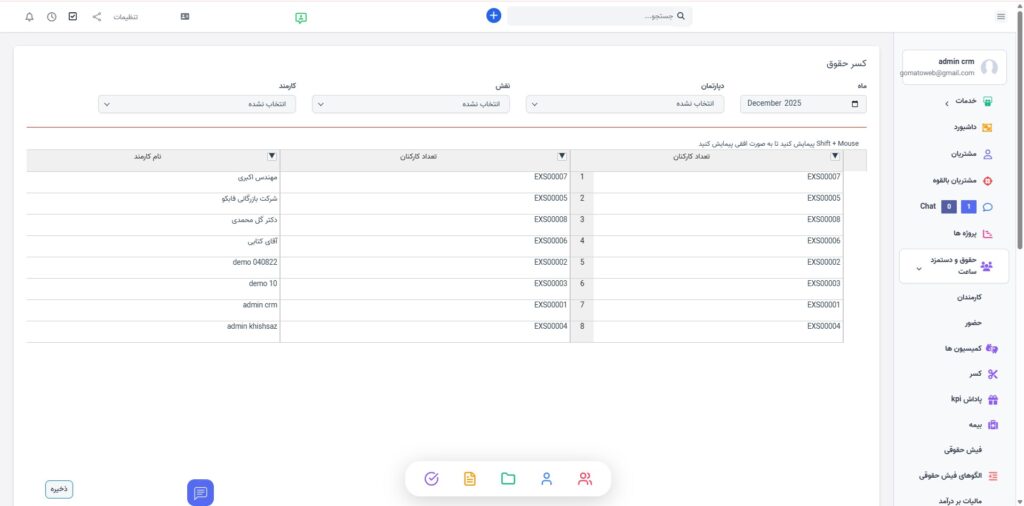Open Chat in the sidebar
The height and width of the screenshot is (506, 1024).
point(928,206)
